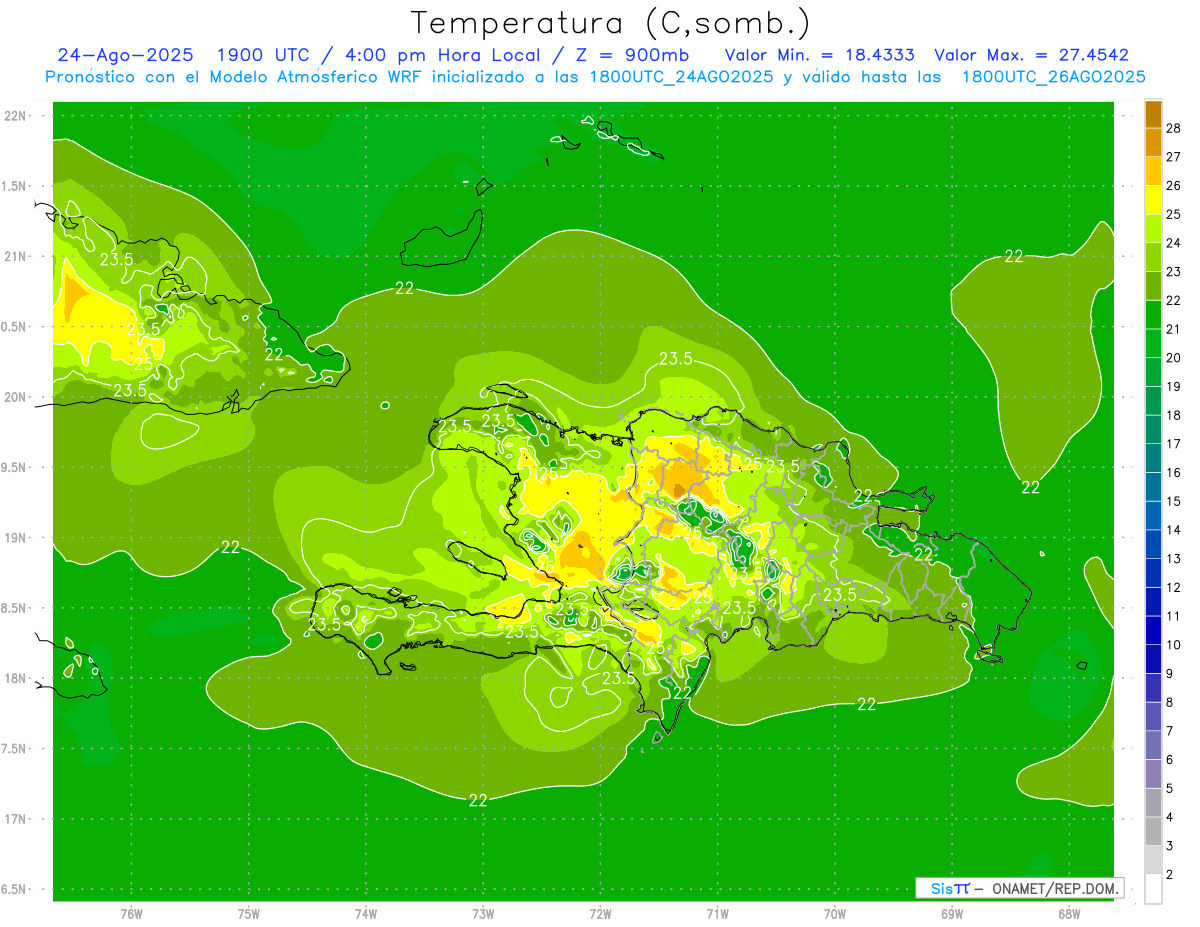The image size is (1200, 927).
Task: Click the '19N' latitude axis label
Action: (x=17, y=537)
